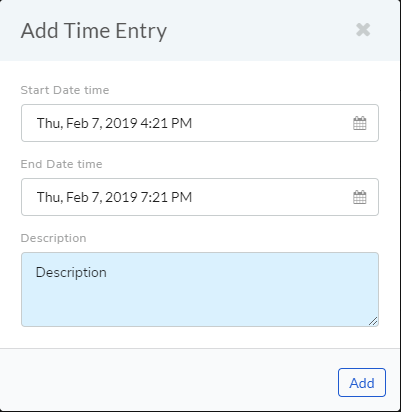The height and width of the screenshot is (412, 401).
Task: Click the year 2019 in End Date field
Action: tap(121, 197)
